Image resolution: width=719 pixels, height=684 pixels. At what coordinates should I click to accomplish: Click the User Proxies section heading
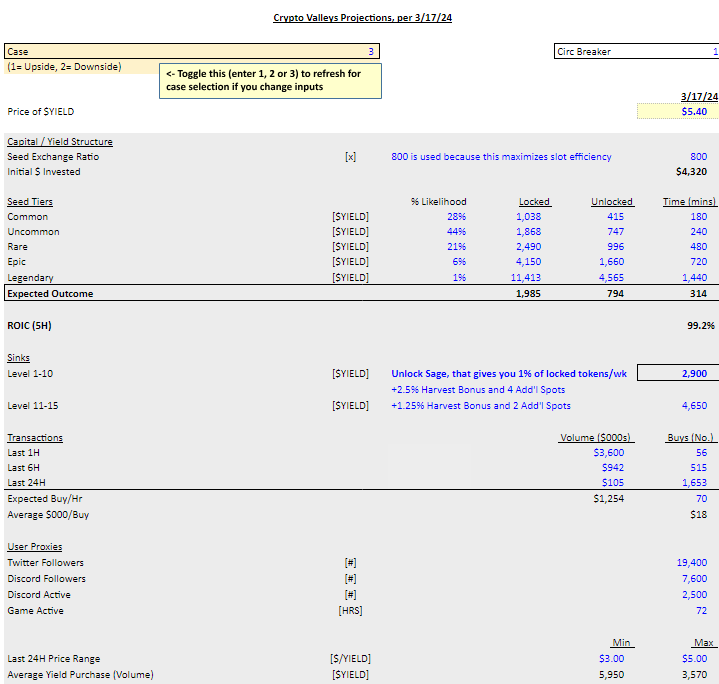(x=34, y=546)
